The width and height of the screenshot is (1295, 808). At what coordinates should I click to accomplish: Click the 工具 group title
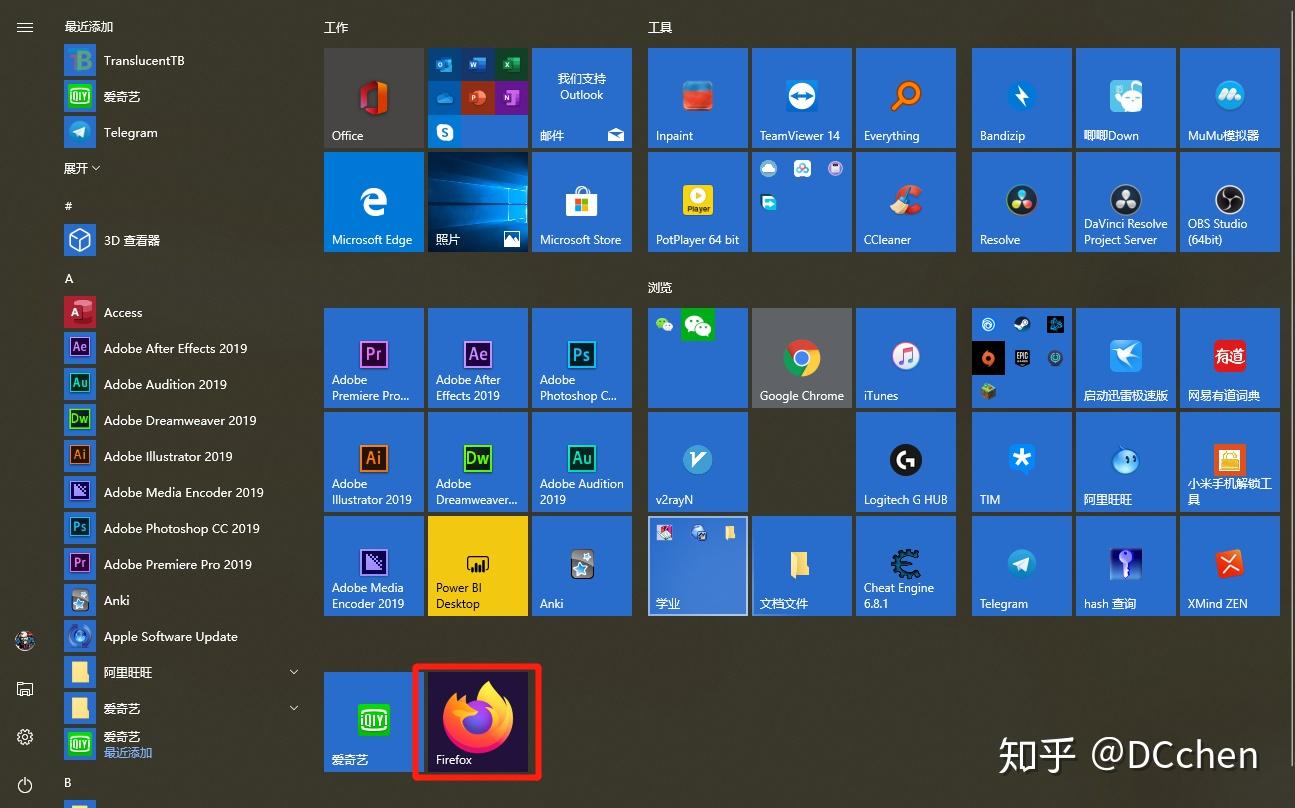[660, 27]
